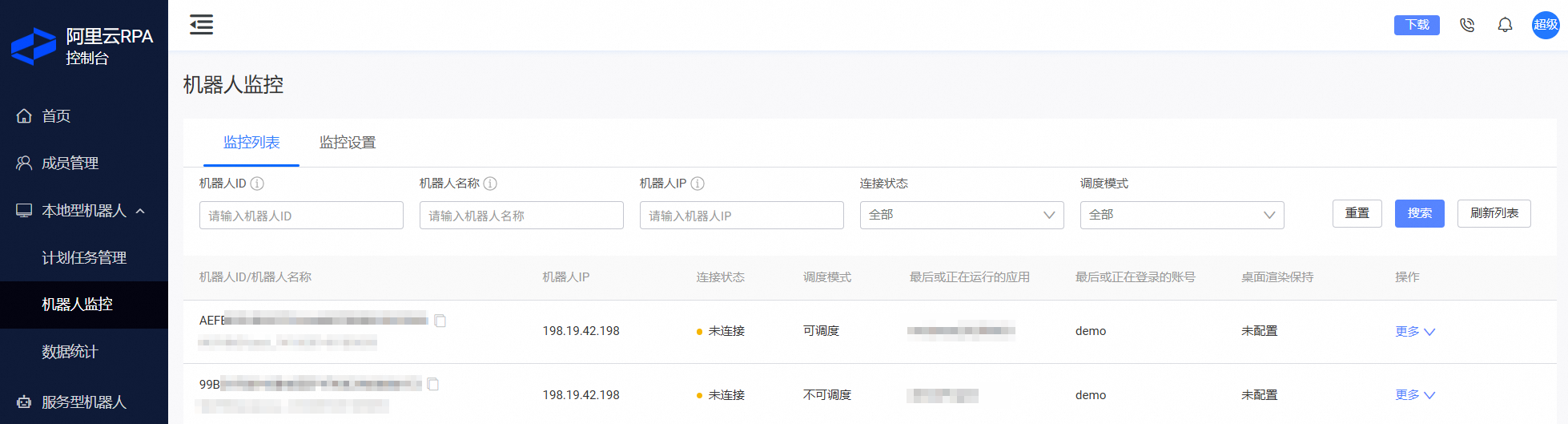Click the home icon next to 首页
Image resolution: width=1568 pixels, height=424 pixels.
24,116
